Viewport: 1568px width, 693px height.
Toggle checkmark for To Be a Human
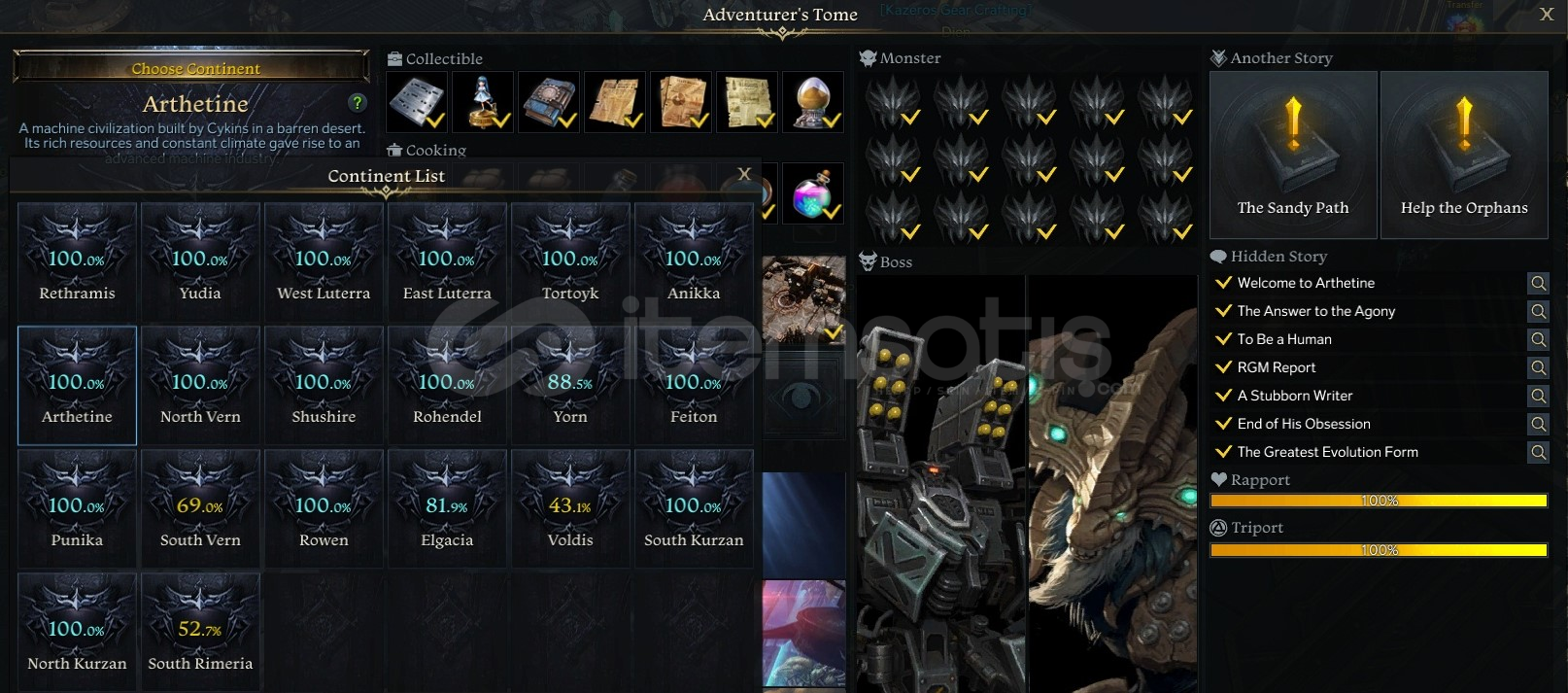[x=1223, y=339]
